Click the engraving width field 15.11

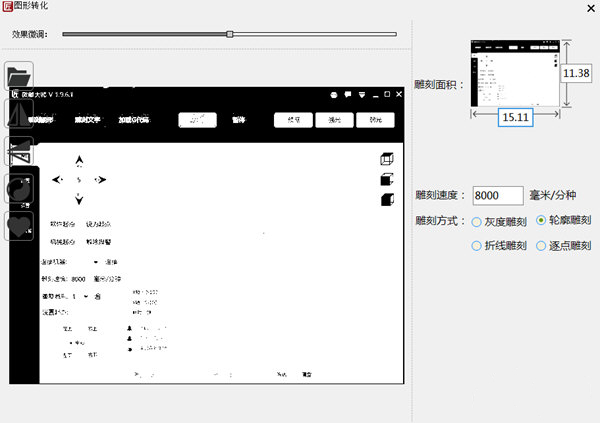(515, 117)
